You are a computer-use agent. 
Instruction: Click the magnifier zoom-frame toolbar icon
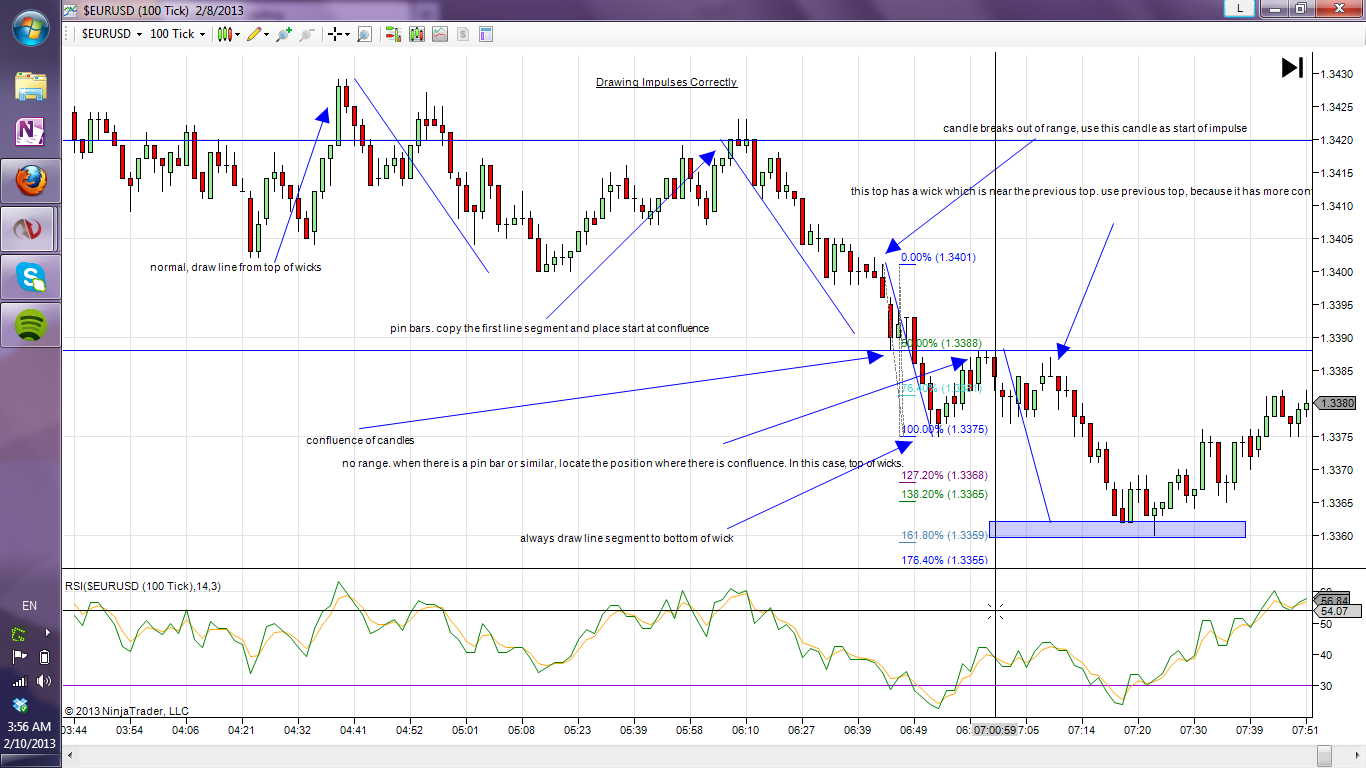click(x=364, y=34)
